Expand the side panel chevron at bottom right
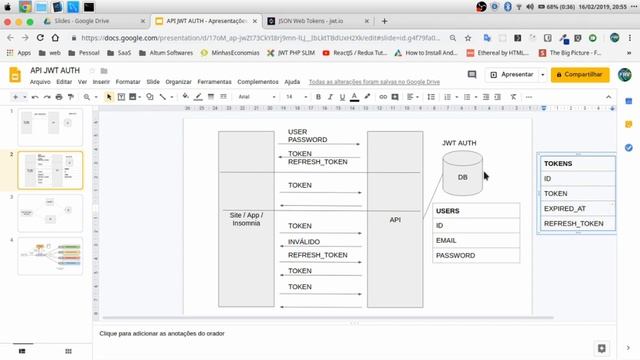 (628, 348)
